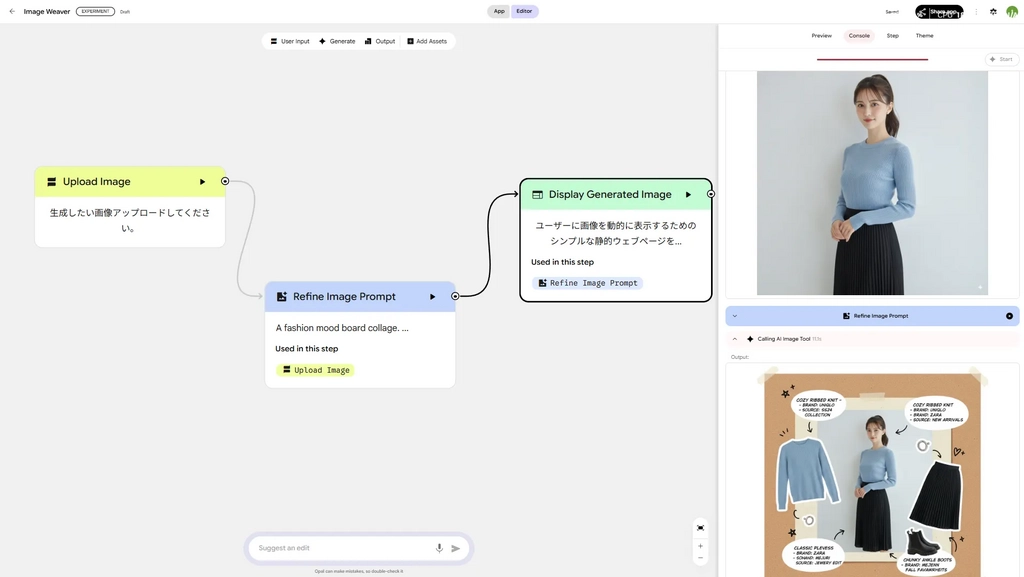Zoom out on the canvas with minus
The width and height of the screenshot is (1024, 577).
pos(700,558)
